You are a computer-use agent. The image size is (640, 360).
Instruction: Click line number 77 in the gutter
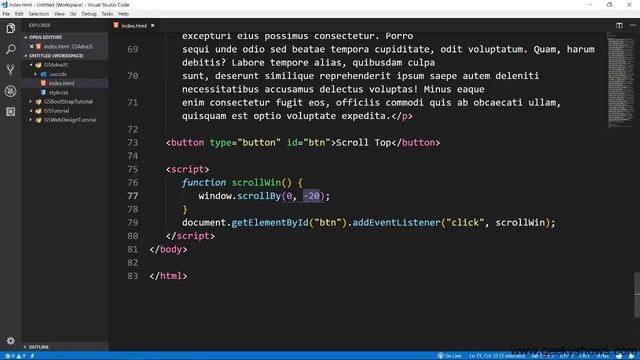[x=133, y=196]
